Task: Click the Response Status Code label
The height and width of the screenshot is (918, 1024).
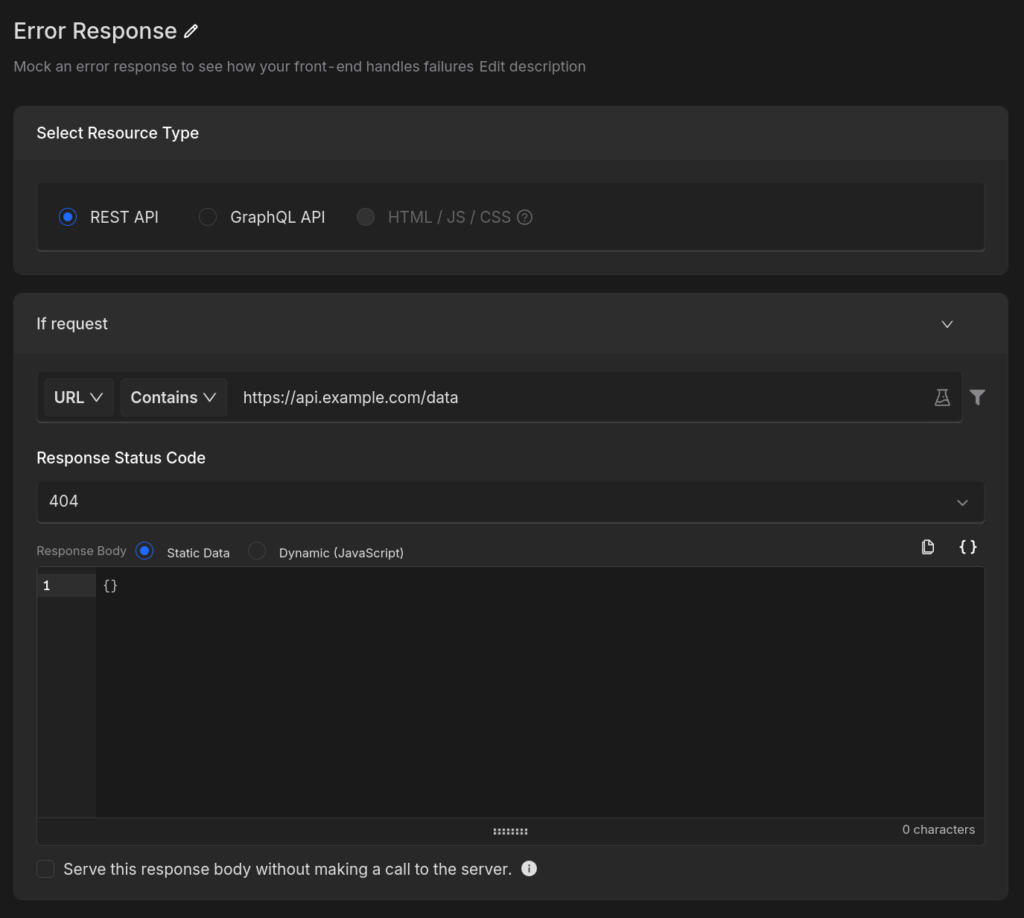Action: (x=121, y=458)
